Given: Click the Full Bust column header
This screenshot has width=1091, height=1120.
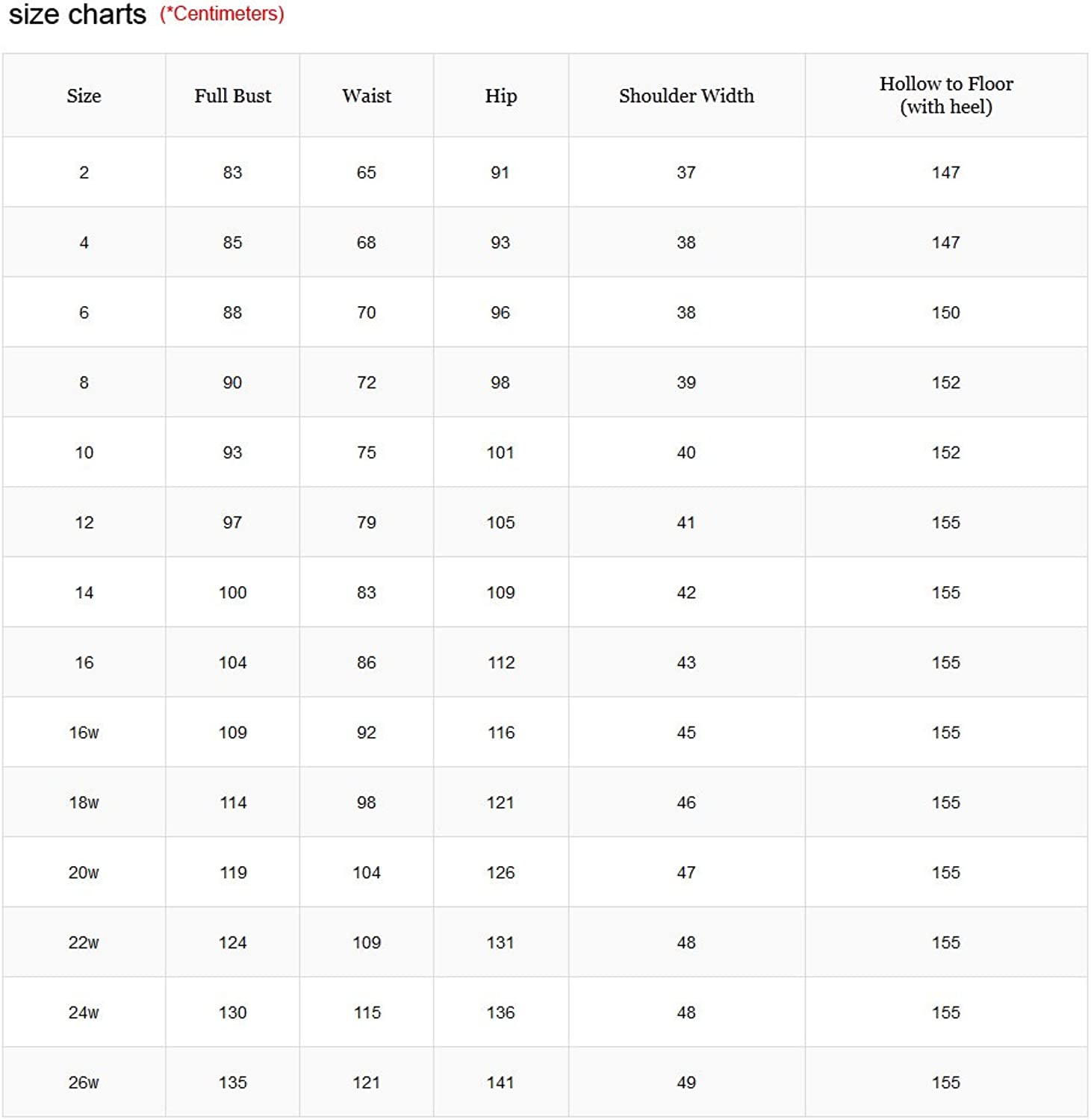Looking at the screenshot, I should tap(233, 96).
